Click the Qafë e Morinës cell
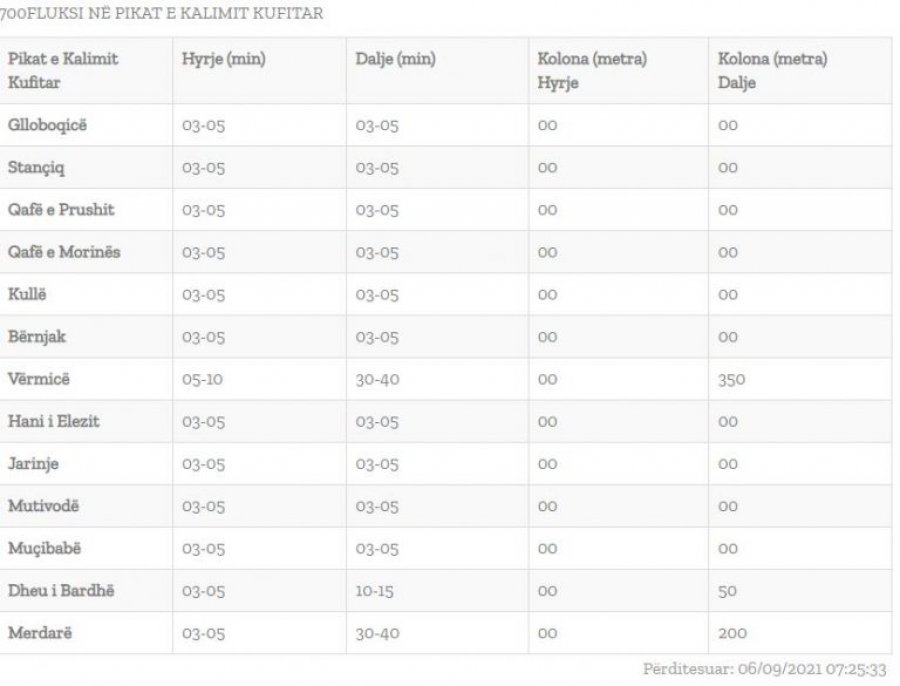Viewport: 900px width, 686px height. tap(64, 252)
